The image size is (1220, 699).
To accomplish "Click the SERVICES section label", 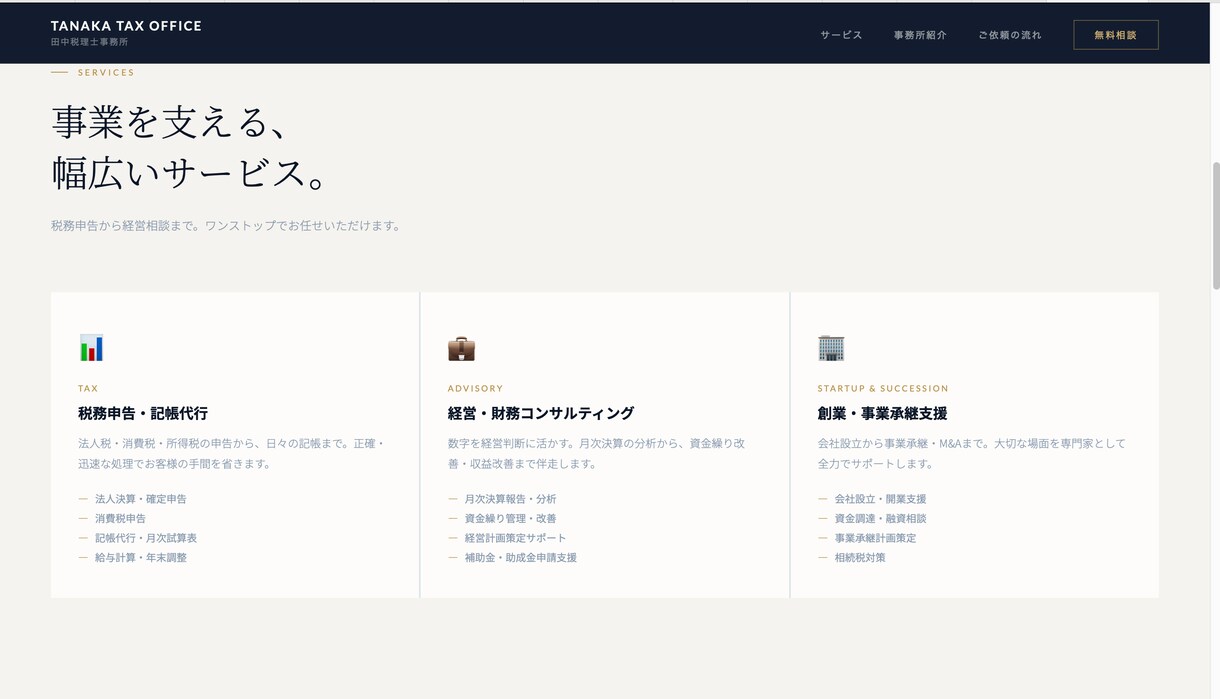I will [x=106, y=72].
